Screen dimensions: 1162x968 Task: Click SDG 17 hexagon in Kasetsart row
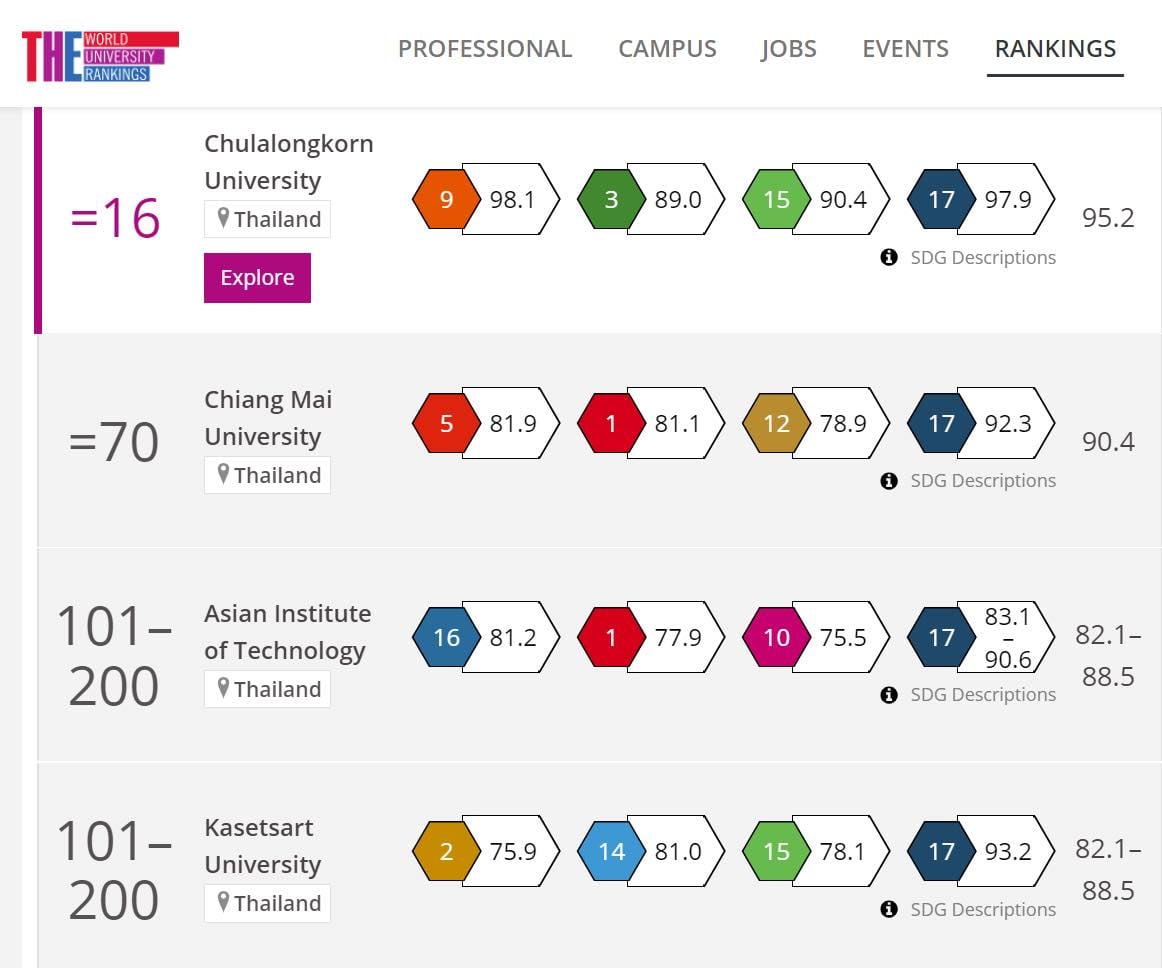[941, 852]
